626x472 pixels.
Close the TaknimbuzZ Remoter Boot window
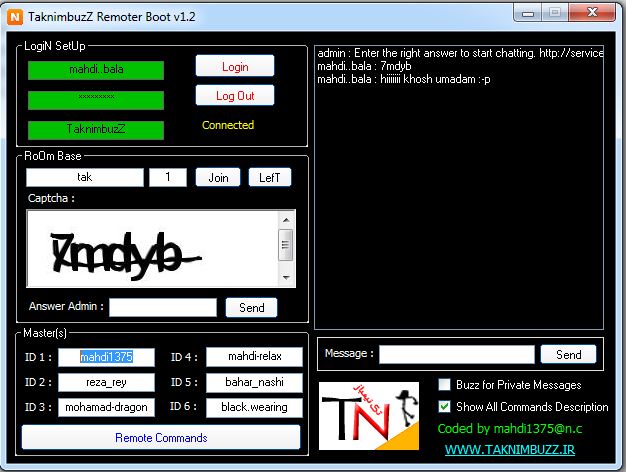click(592, 13)
